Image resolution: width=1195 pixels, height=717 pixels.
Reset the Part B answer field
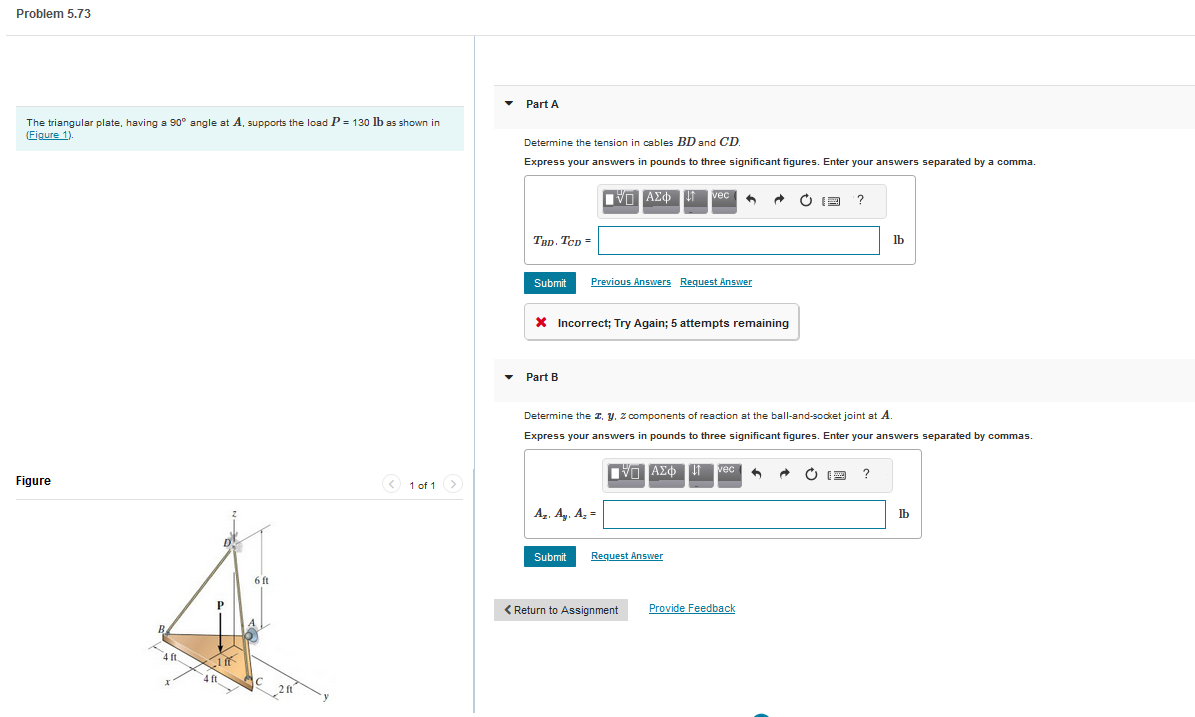click(811, 475)
